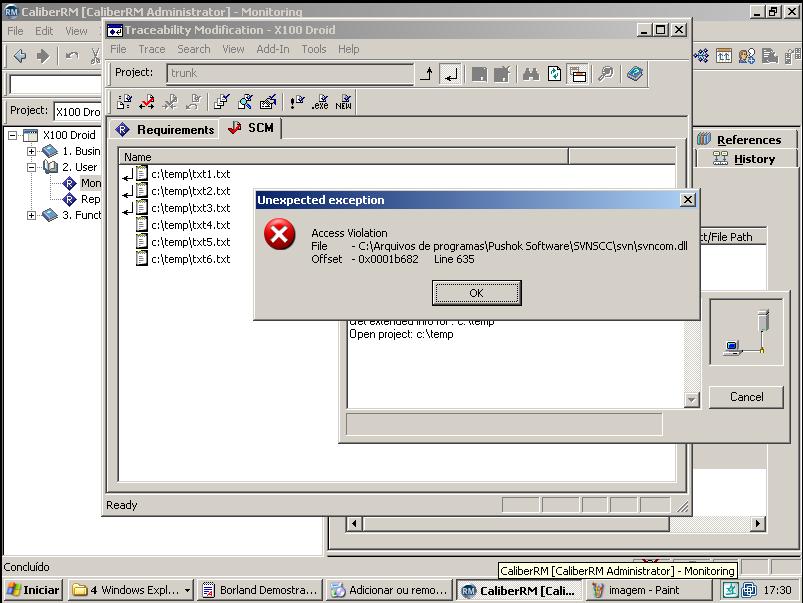Toggle the pressed return-arrow trace button
Image resolution: width=803 pixels, height=603 pixels.
451,74
